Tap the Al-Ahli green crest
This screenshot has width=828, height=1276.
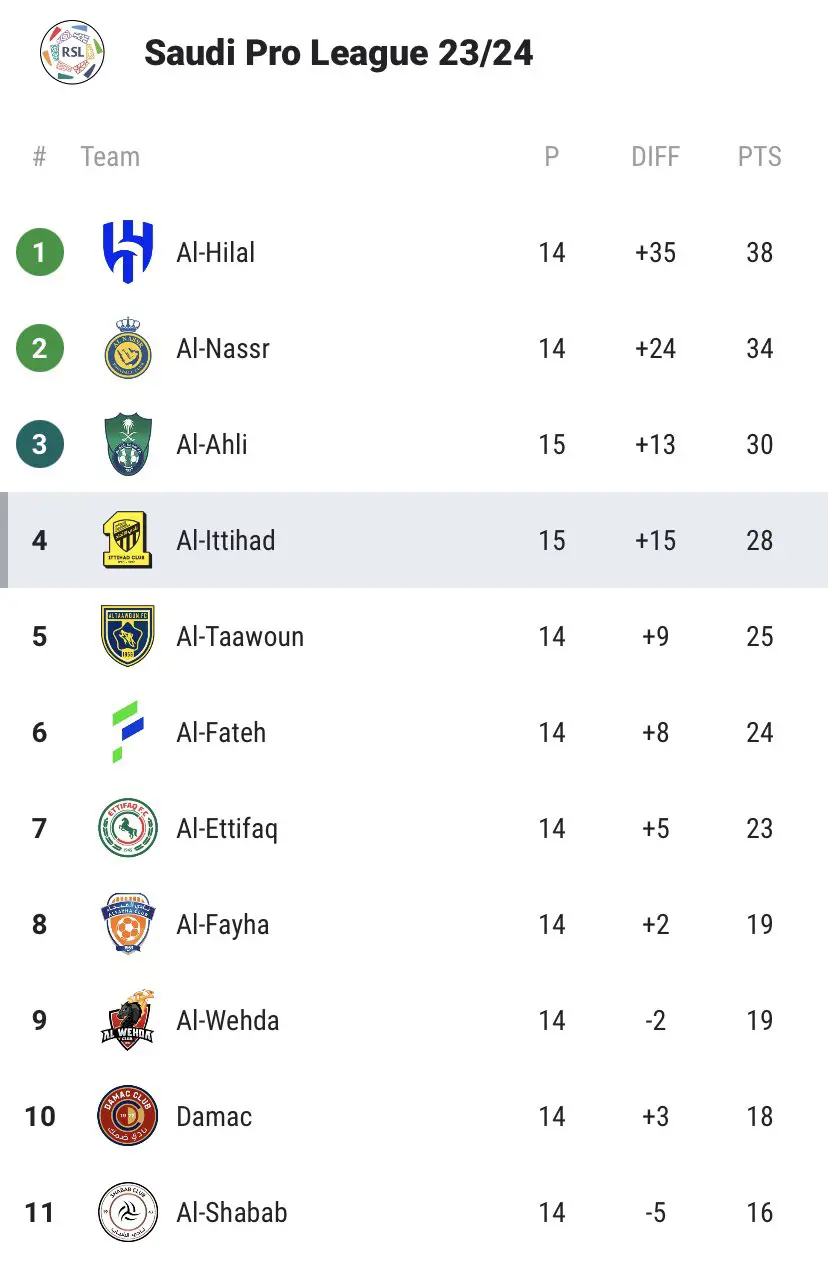click(128, 444)
